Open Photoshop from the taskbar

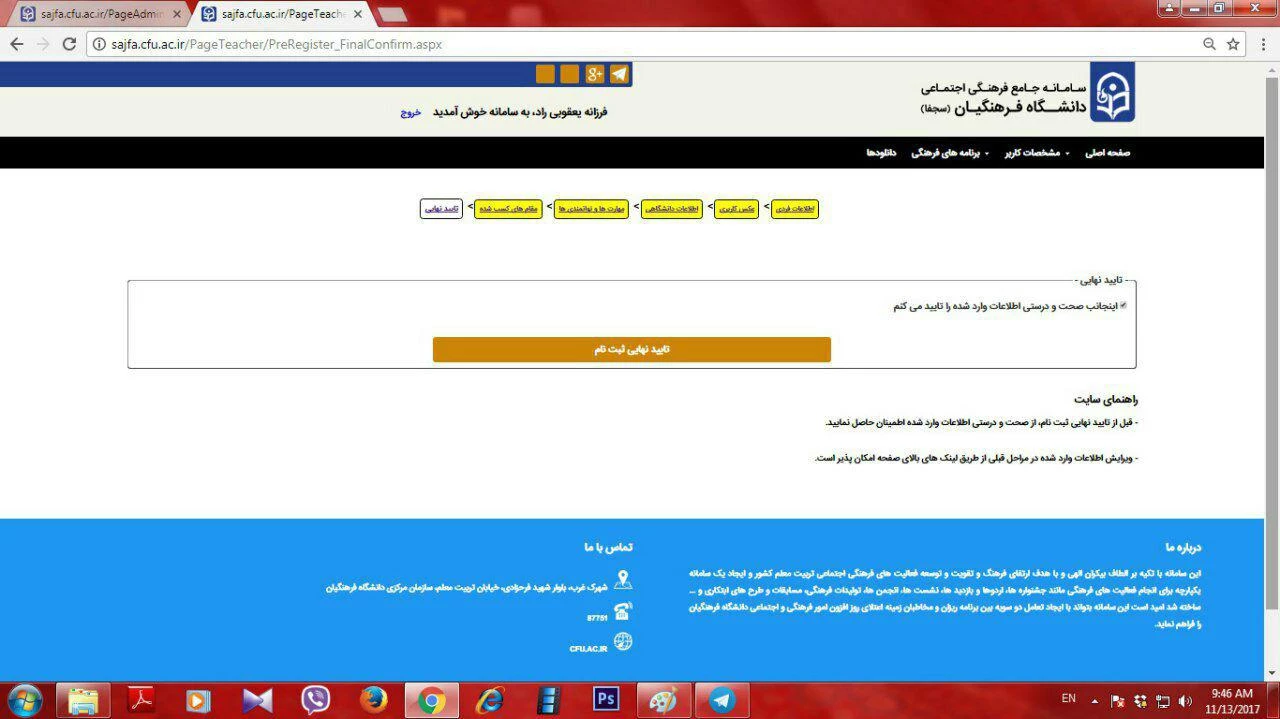tap(606, 699)
